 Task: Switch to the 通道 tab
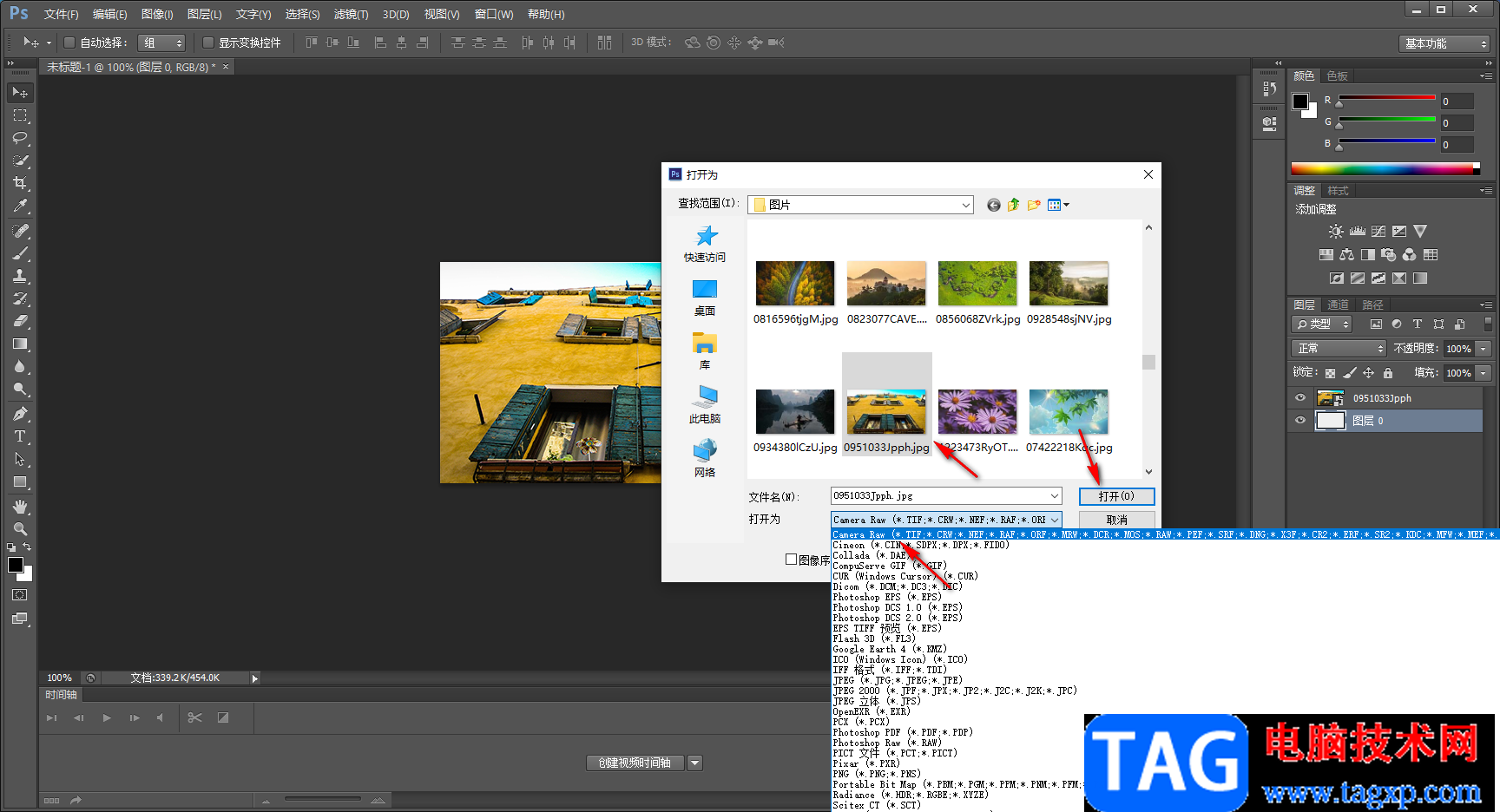tap(1338, 304)
